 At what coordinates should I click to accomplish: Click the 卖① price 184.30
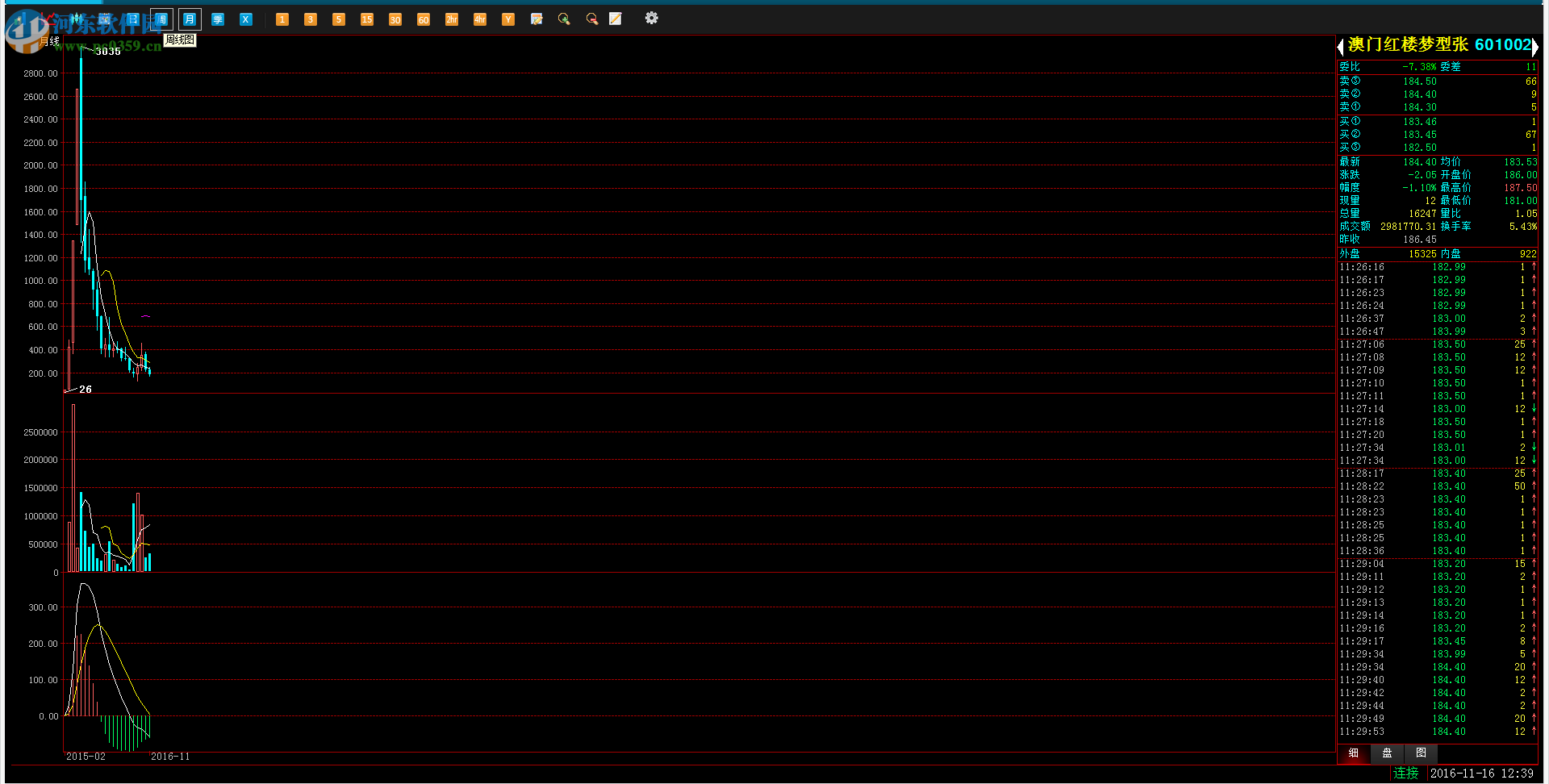tap(1419, 107)
